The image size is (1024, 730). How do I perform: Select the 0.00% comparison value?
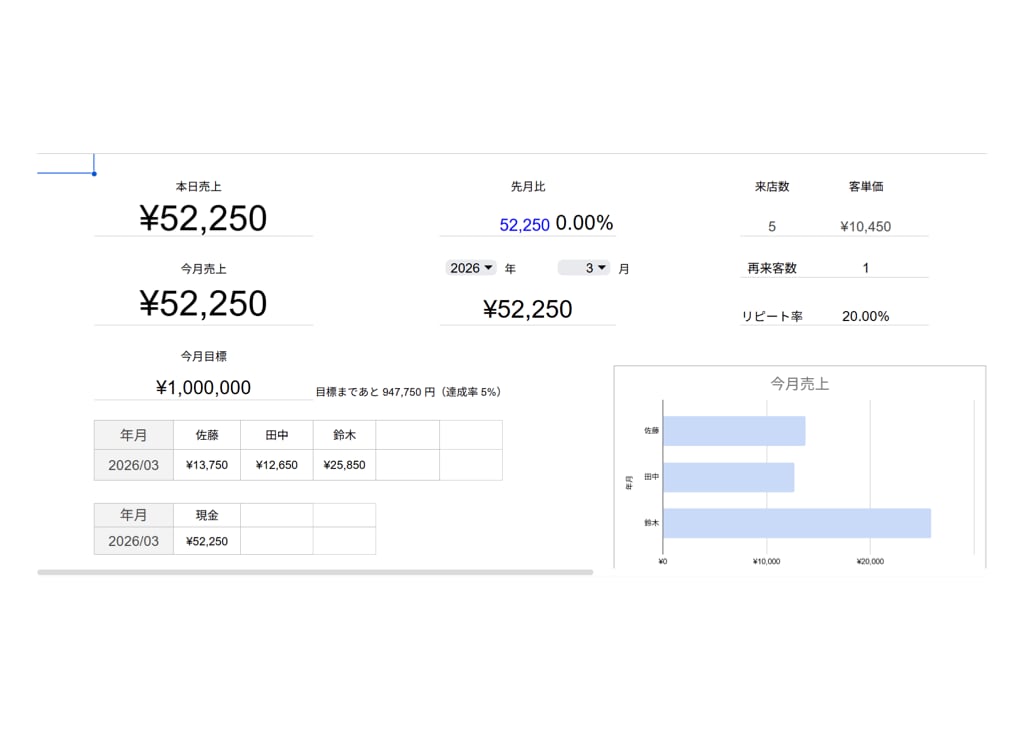point(584,223)
